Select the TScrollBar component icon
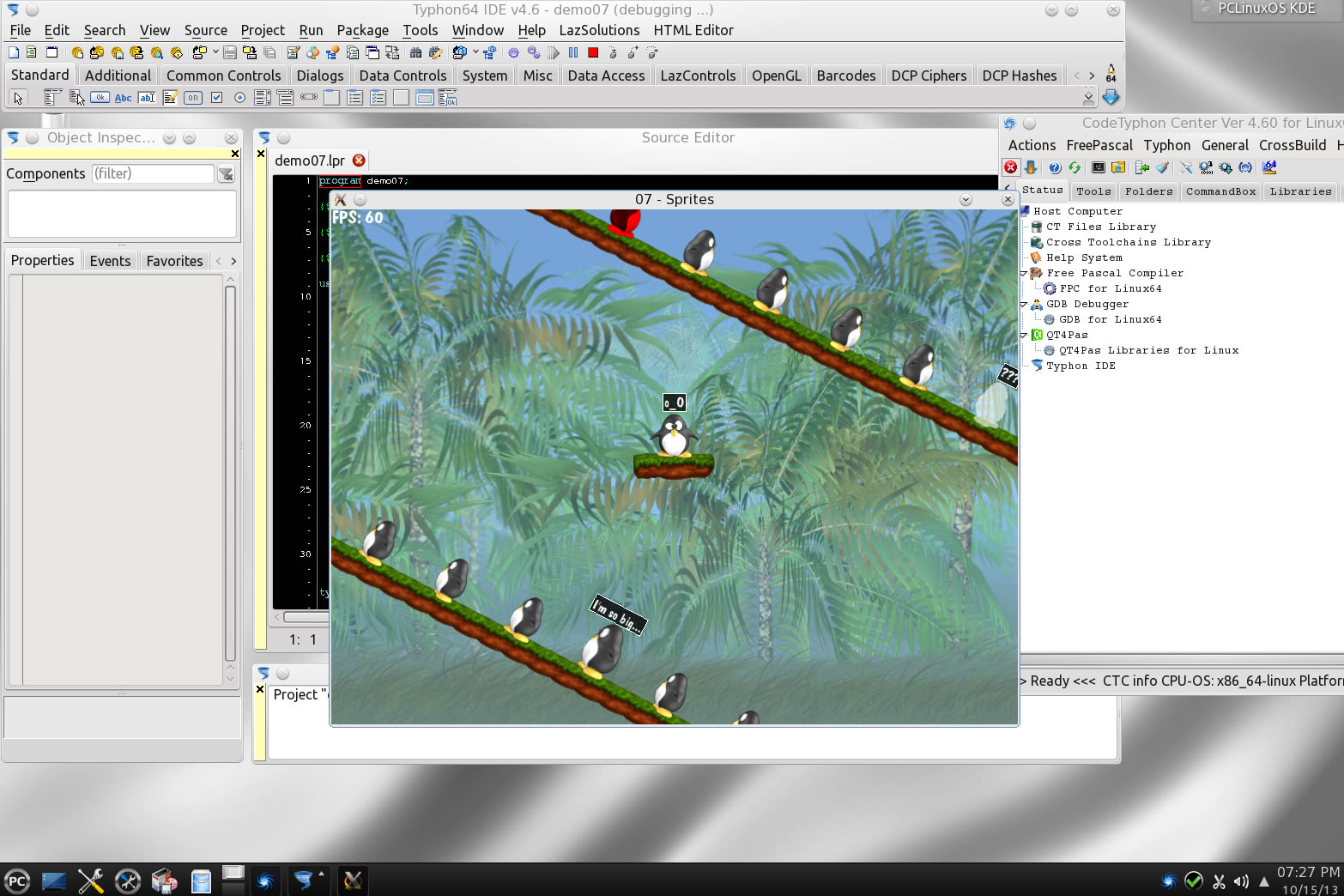Screen dimensions: 1344x896 coord(308,97)
